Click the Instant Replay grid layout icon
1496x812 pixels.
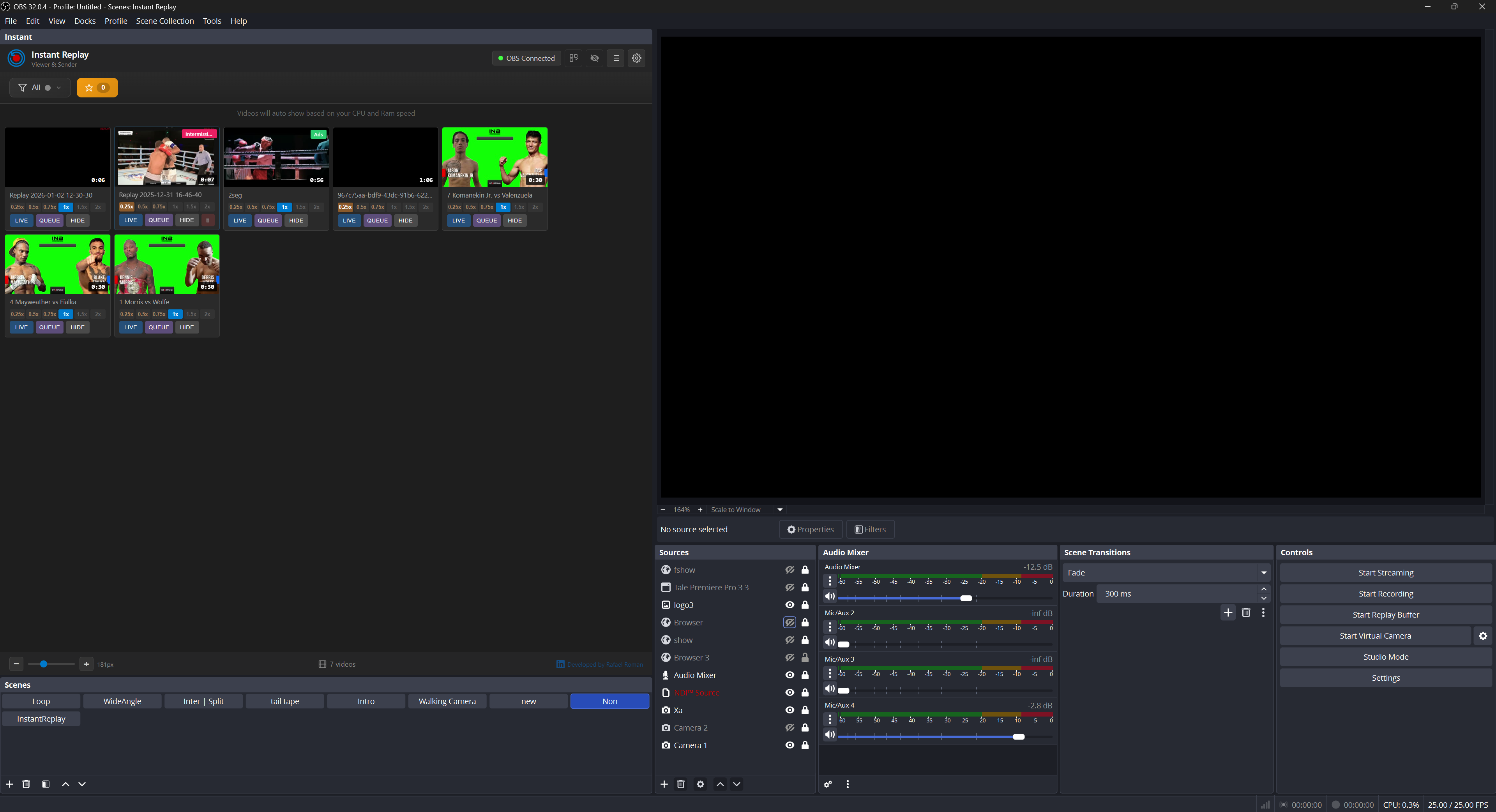tap(573, 58)
